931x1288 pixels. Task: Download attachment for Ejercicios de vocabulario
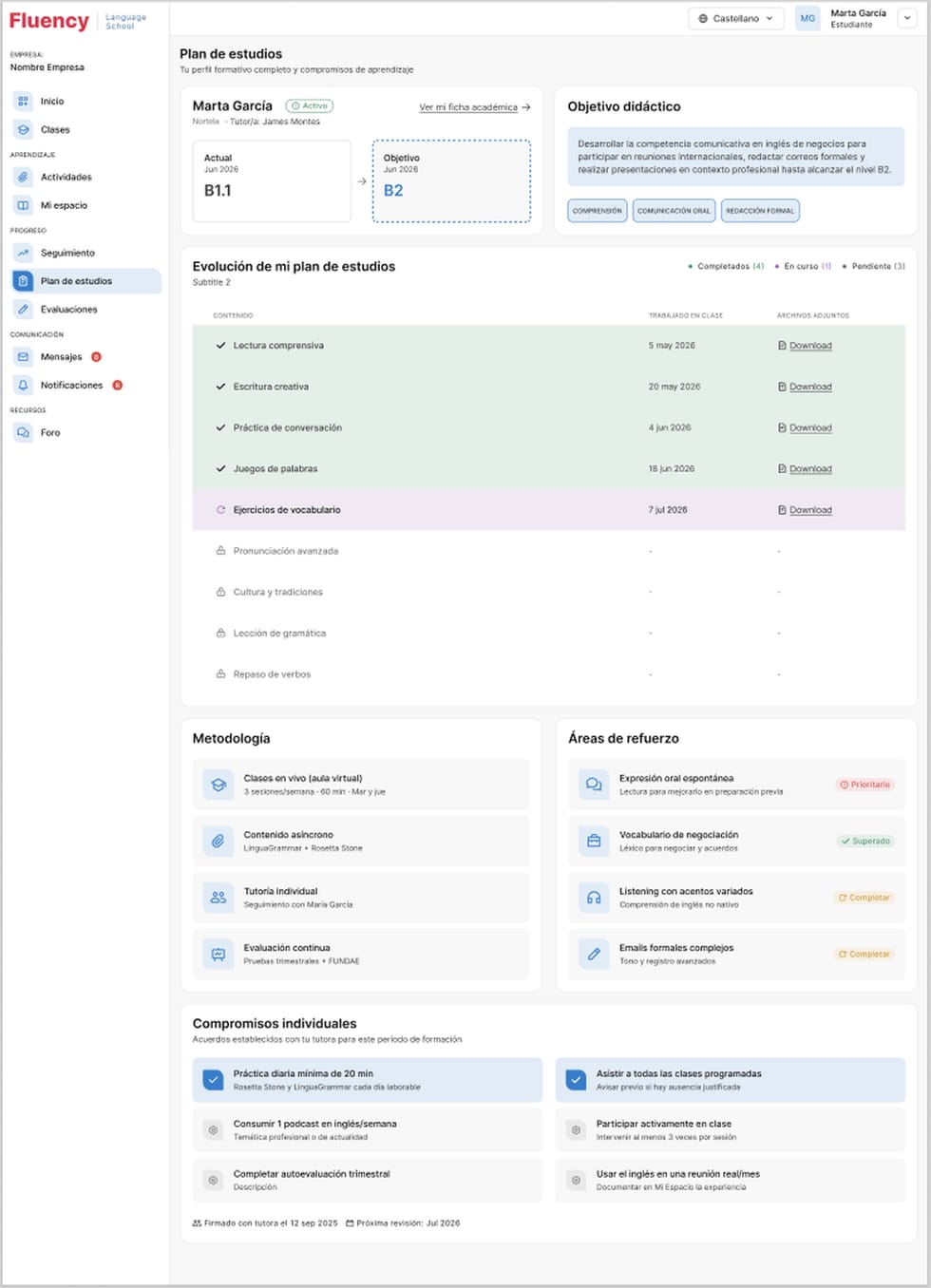pos(805,510)
